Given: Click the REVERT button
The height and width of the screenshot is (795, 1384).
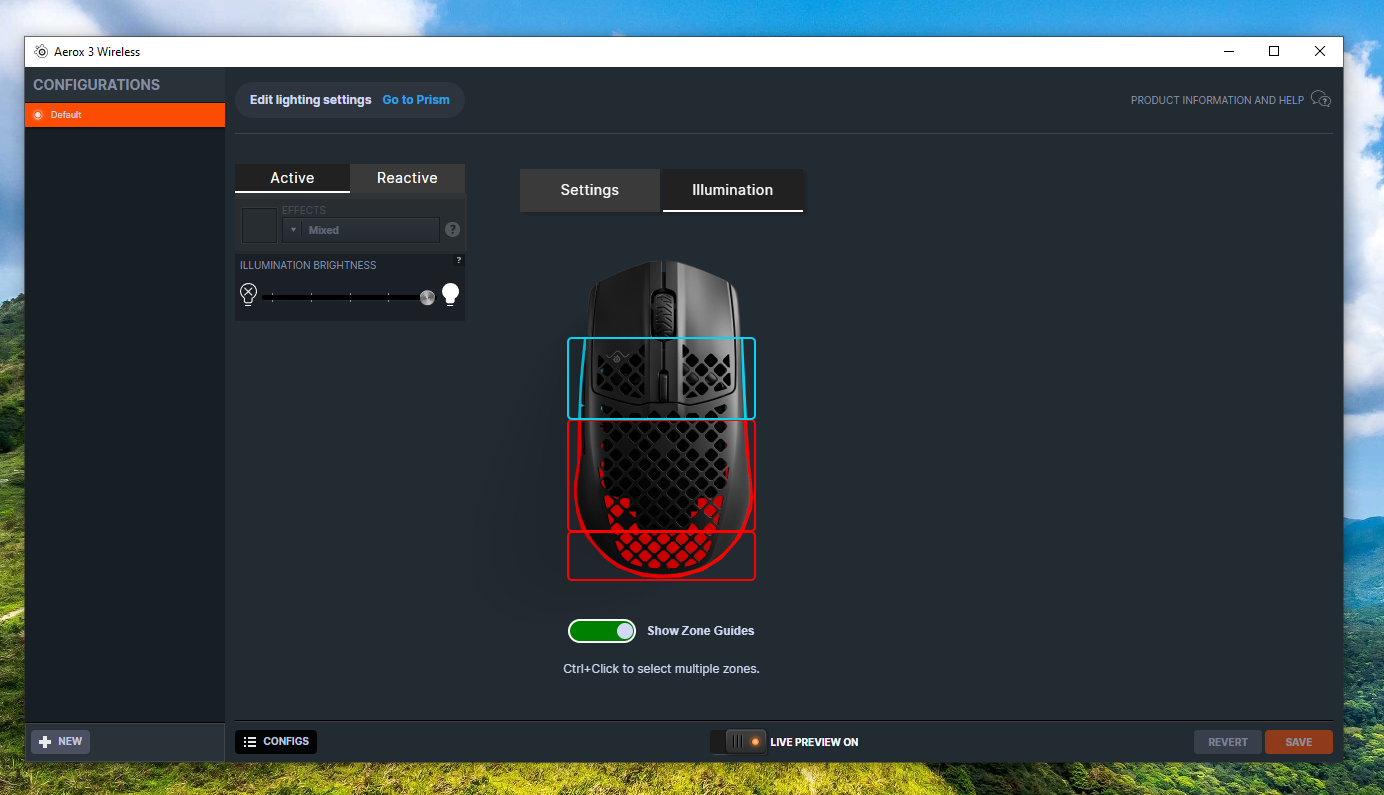Looking at the screenshot, I should (x=1228, y=742).
